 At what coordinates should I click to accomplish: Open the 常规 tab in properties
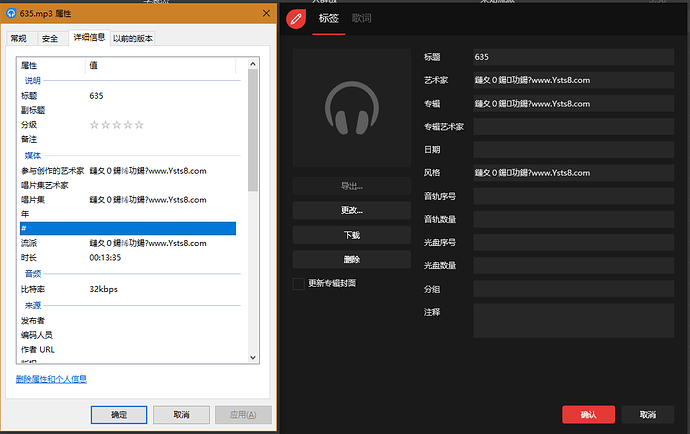(19, 39)
